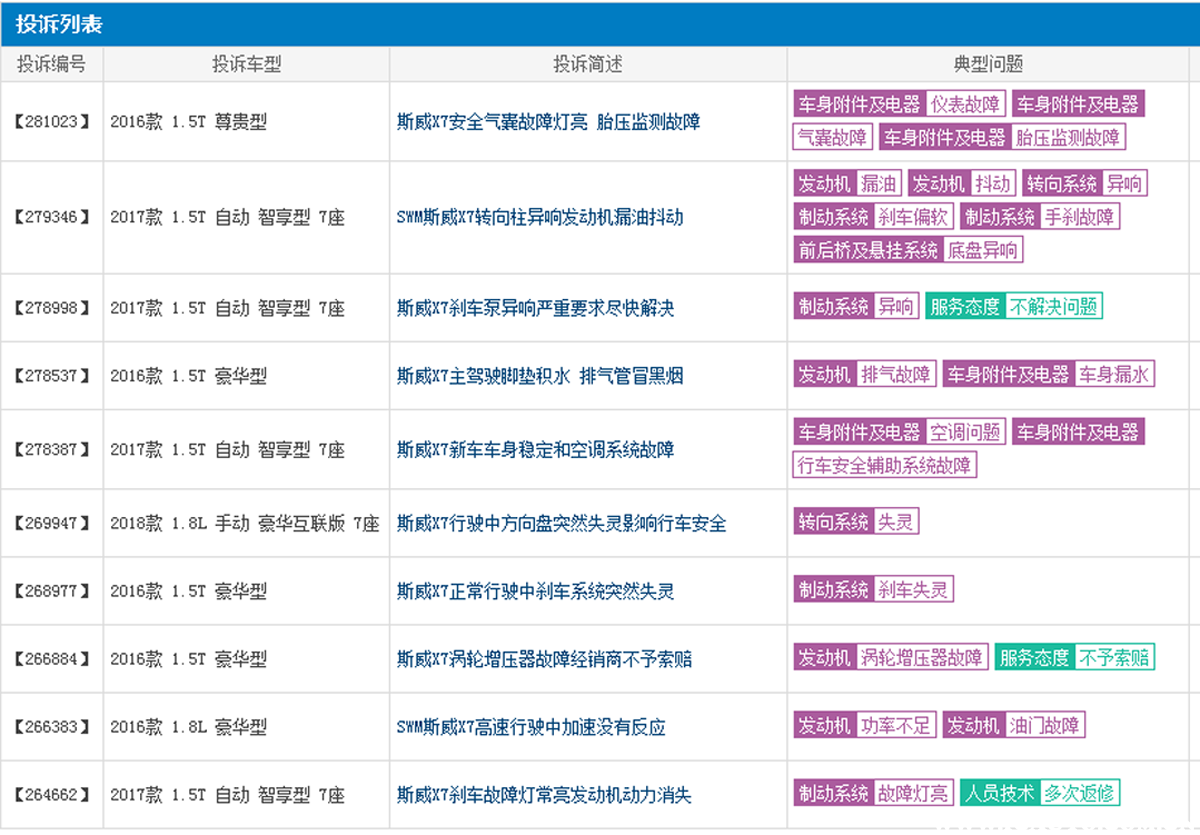Select the 空调问题 tag
Screen dimensions: 1200x835
click(965, 433)
